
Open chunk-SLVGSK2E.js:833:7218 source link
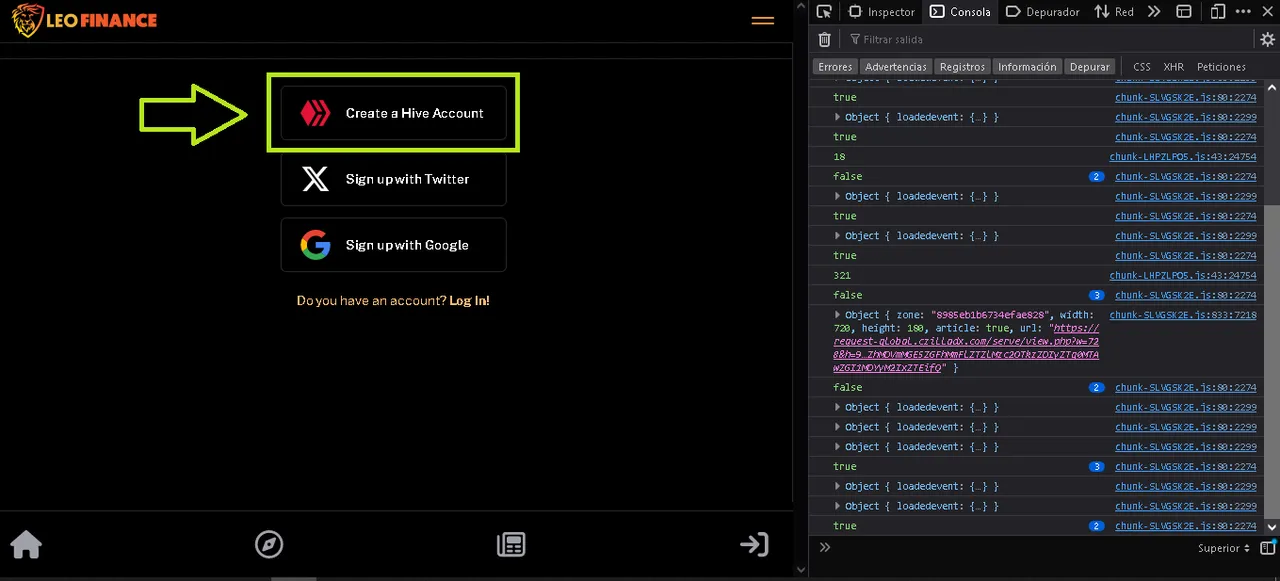click(x=1183, y=315)
